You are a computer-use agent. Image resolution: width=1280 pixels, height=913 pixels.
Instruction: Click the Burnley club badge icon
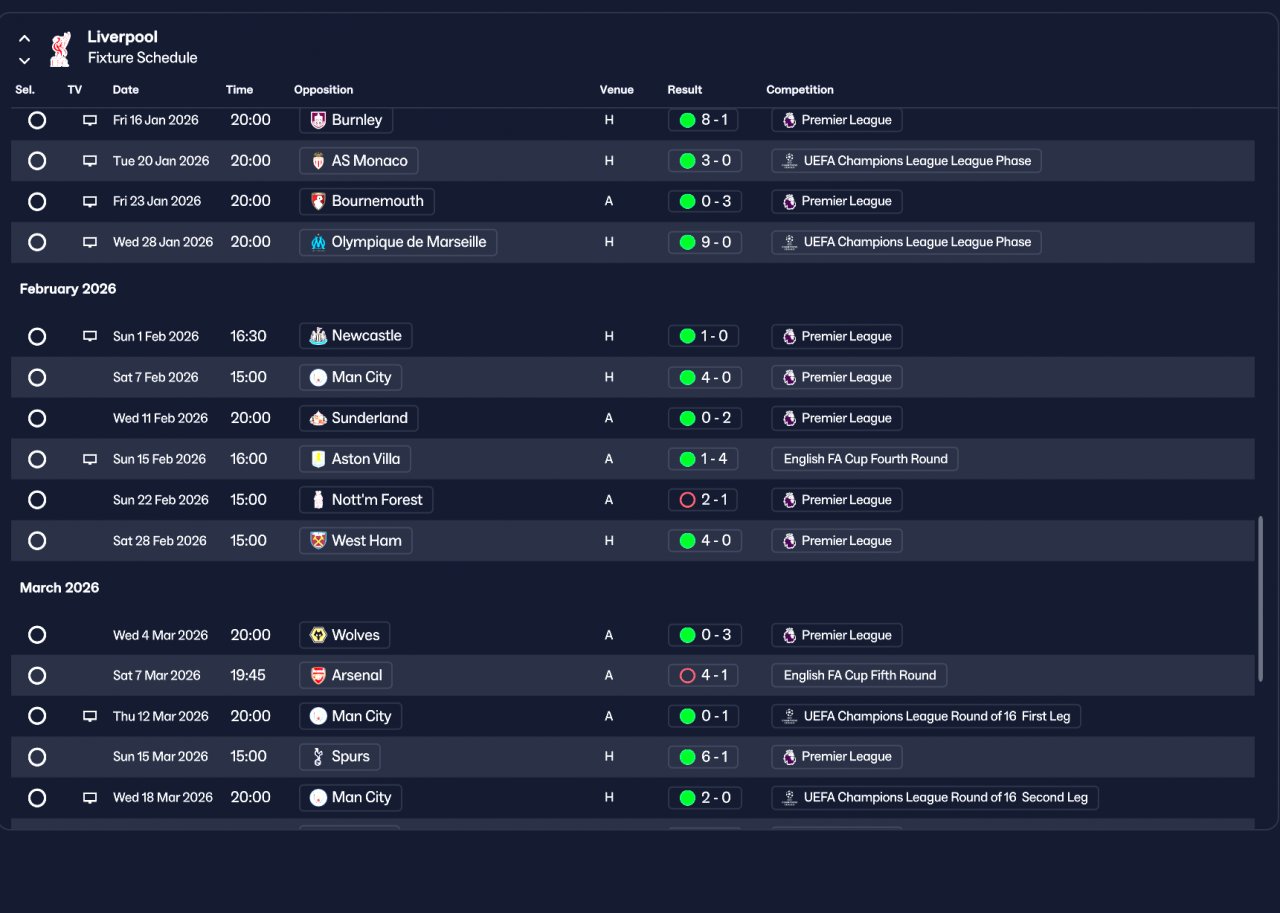point(318,120)
